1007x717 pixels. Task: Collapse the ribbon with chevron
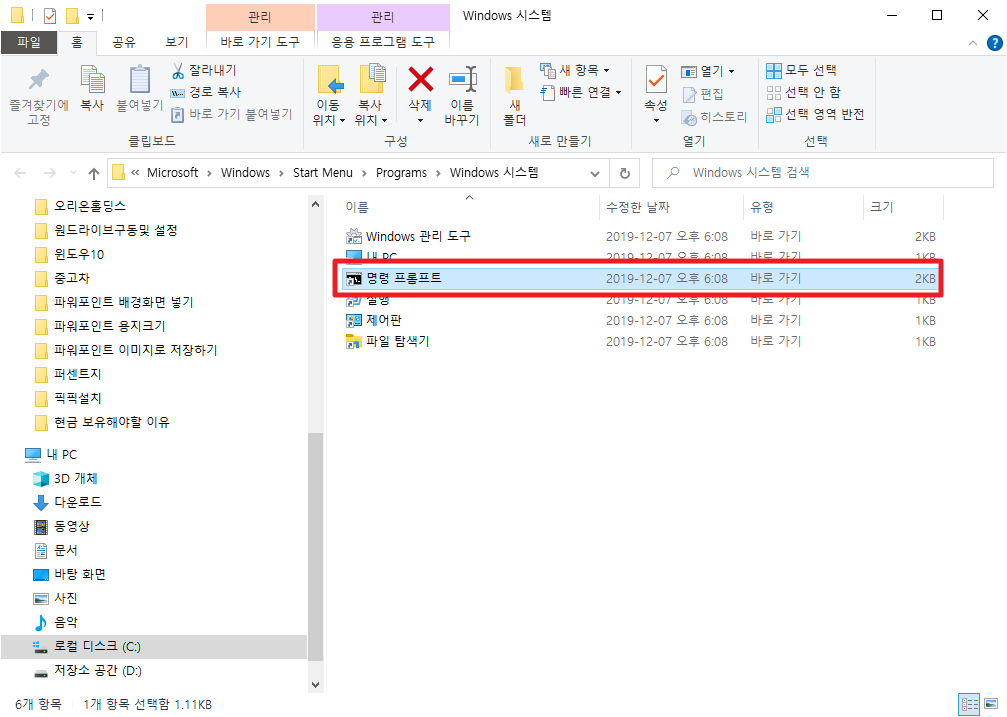click(972, 43)
